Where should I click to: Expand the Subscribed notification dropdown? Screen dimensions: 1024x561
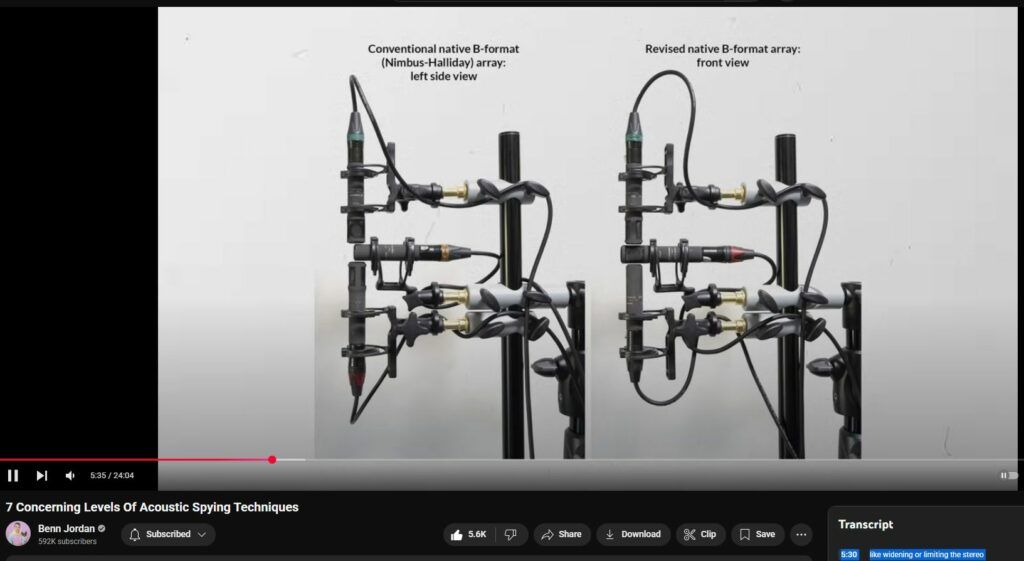pyautogui.click(x=168, y=534)
